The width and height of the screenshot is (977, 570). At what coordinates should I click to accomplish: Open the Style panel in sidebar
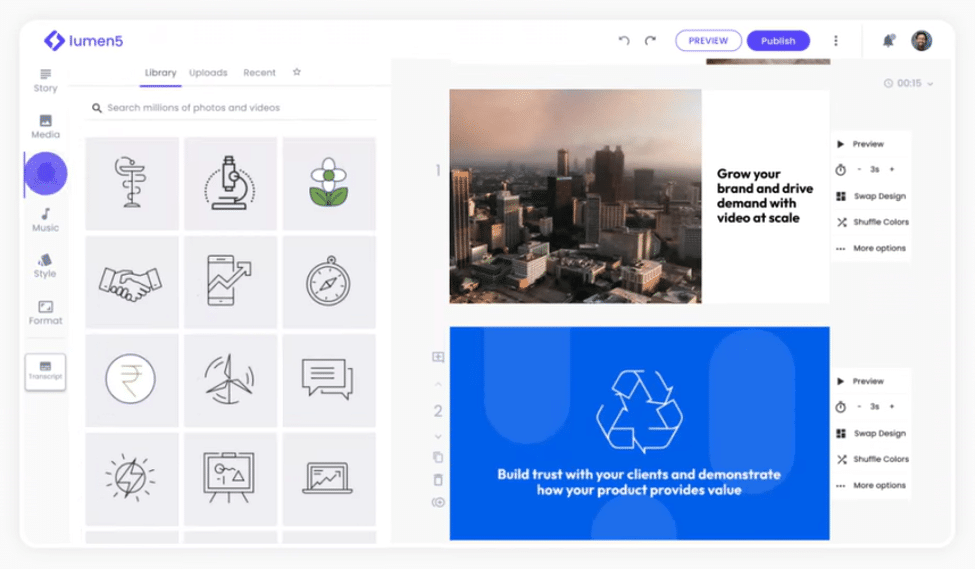tap(45, 266)
